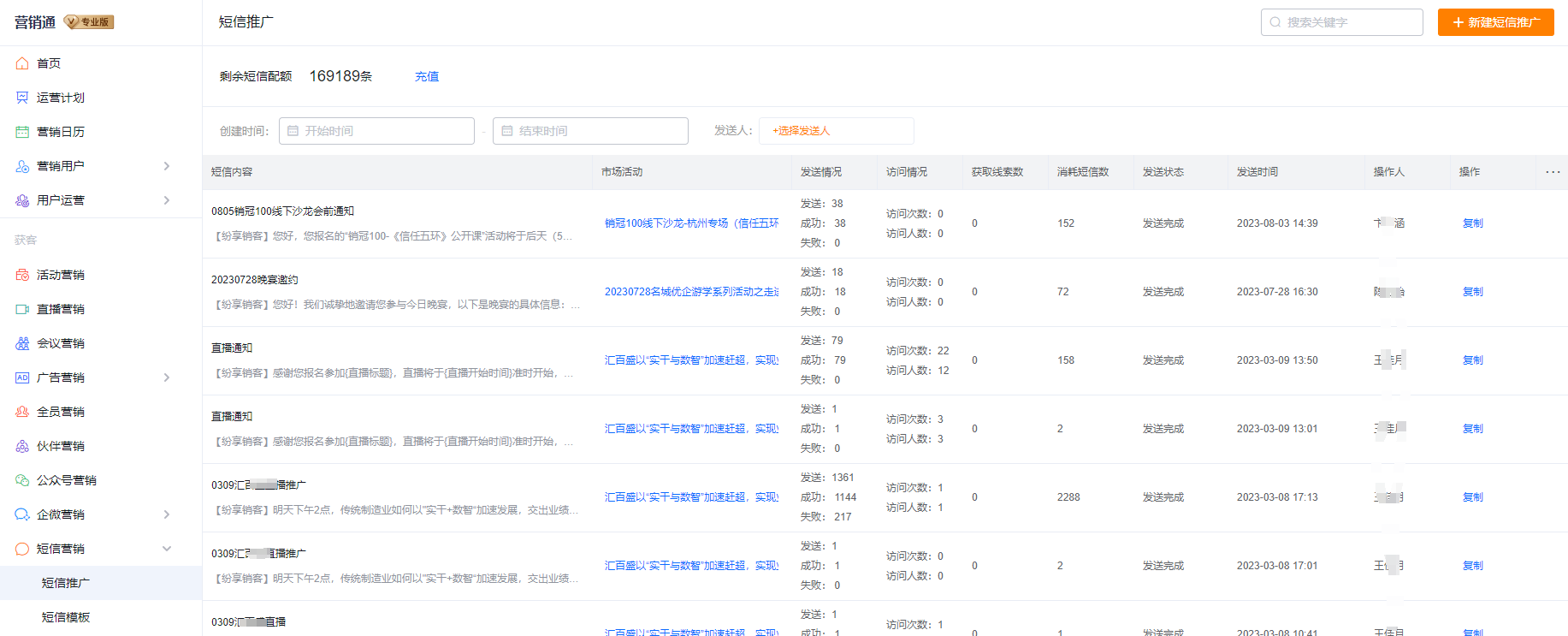Image resolution: width=1568 pixels, height=636 pixels.
Task: Click the 新建短信推广 button
Action: click(1495, 22)
